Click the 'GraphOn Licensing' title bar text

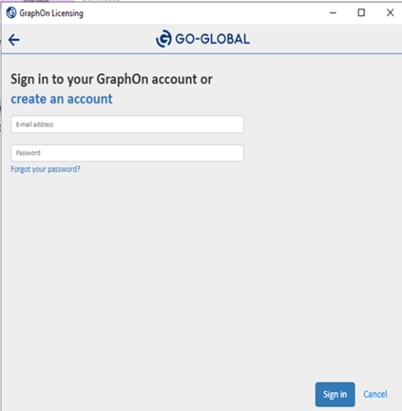click(51, 13)
